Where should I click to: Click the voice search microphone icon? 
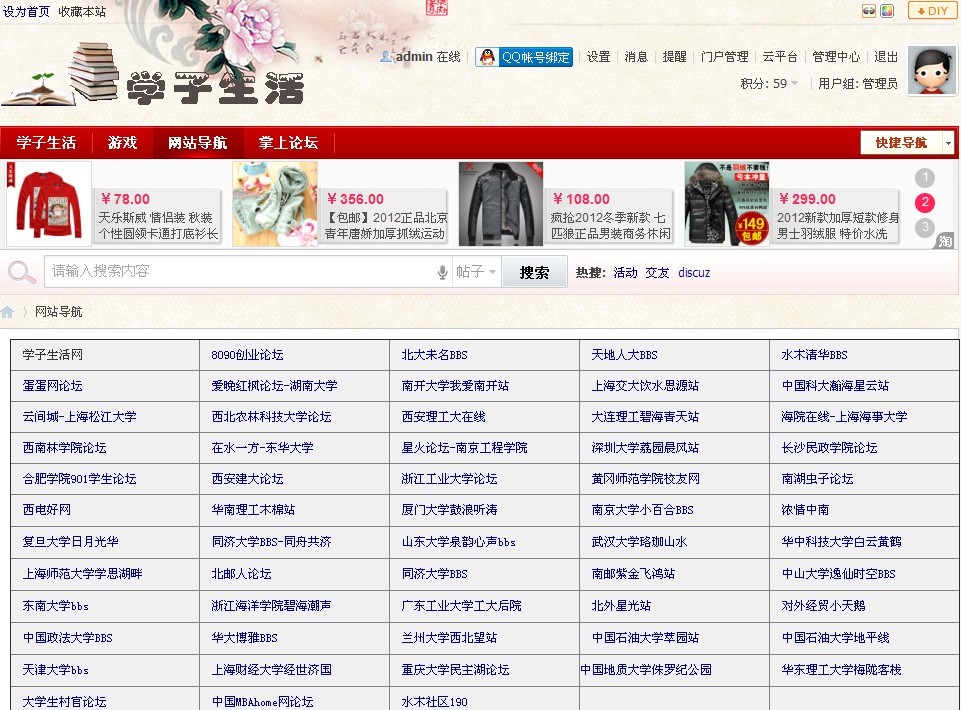(443, 271)
